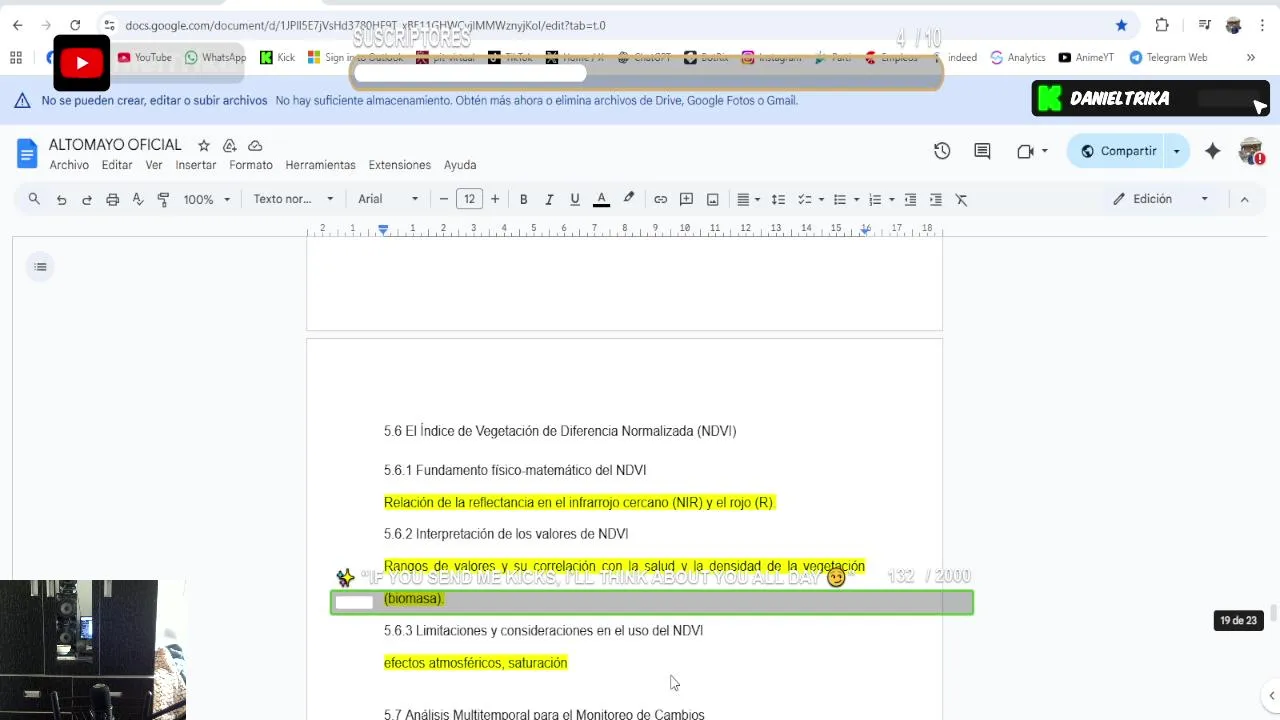
Task: Open the Gemini sparkle assistant
Action: 1212,151
